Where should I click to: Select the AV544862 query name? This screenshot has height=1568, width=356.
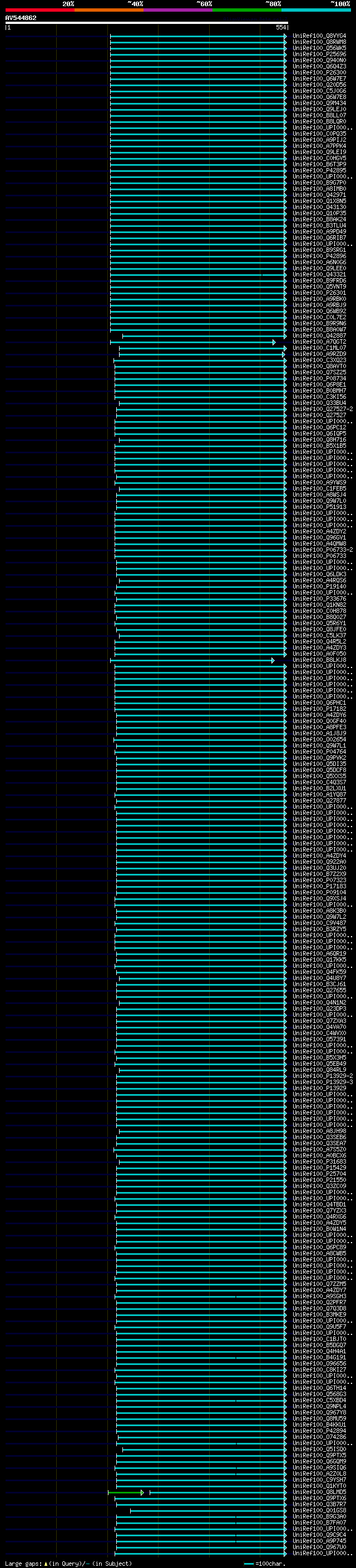tap(21, 18)
